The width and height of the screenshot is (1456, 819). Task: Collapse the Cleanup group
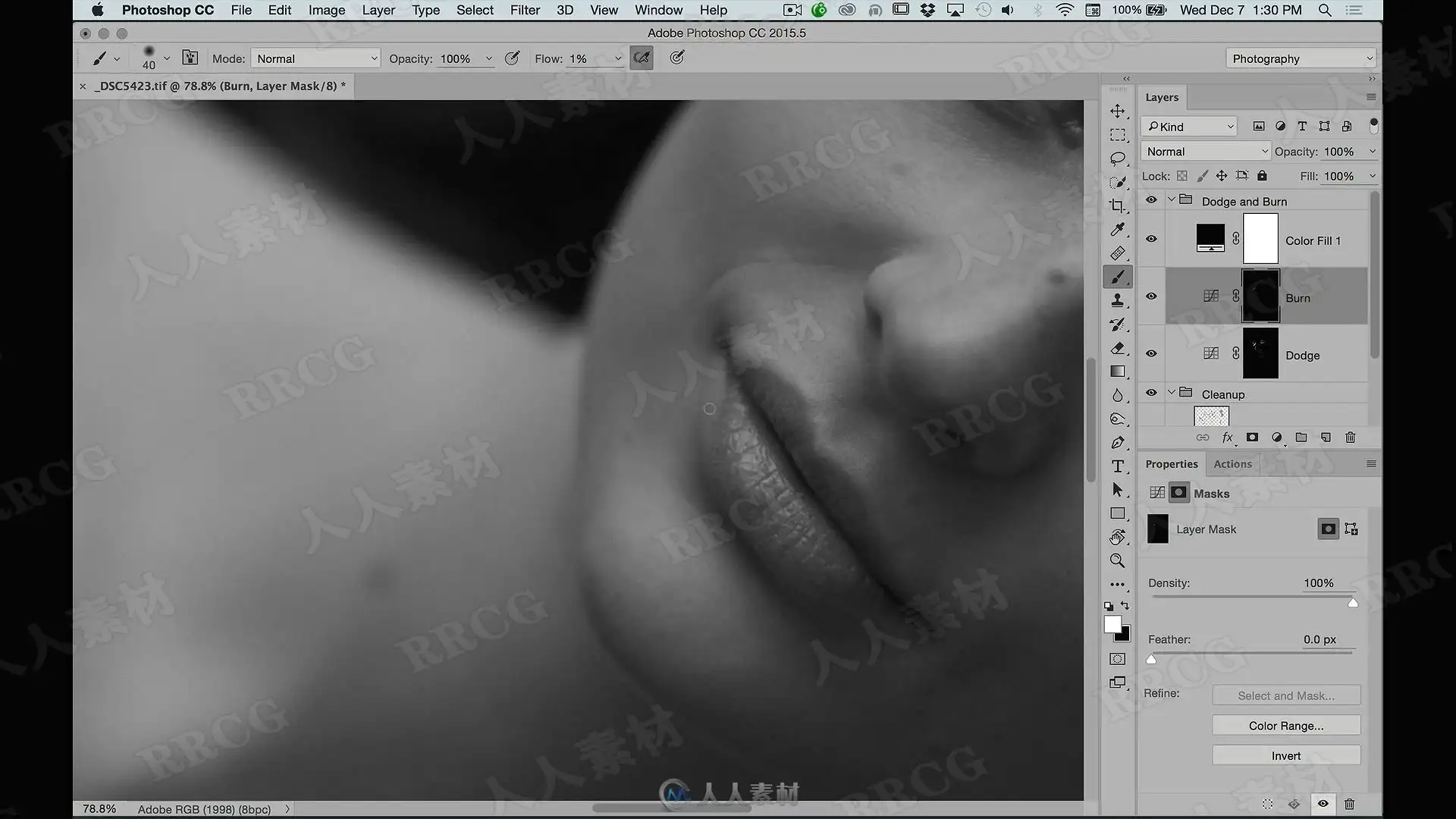click(x=1172, y=393)
